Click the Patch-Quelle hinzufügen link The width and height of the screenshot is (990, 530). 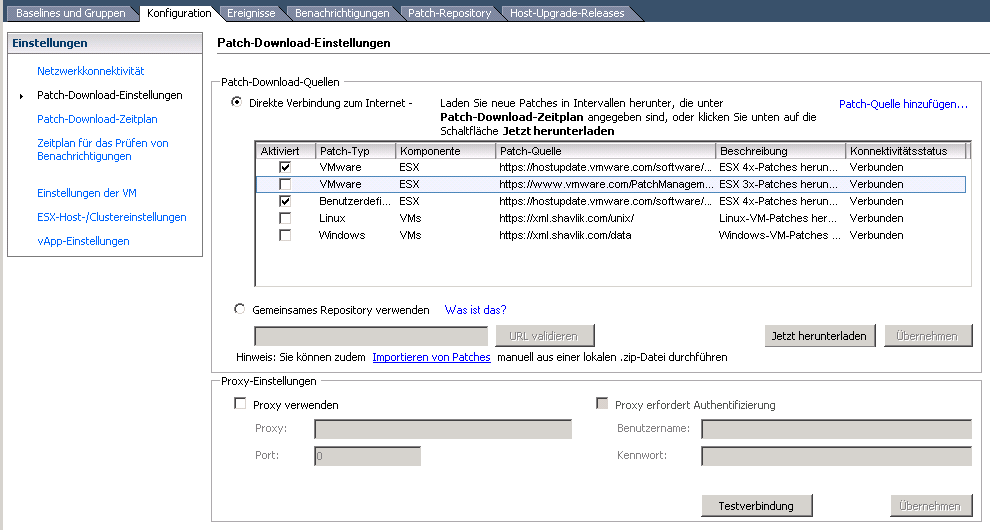(903, 103)
